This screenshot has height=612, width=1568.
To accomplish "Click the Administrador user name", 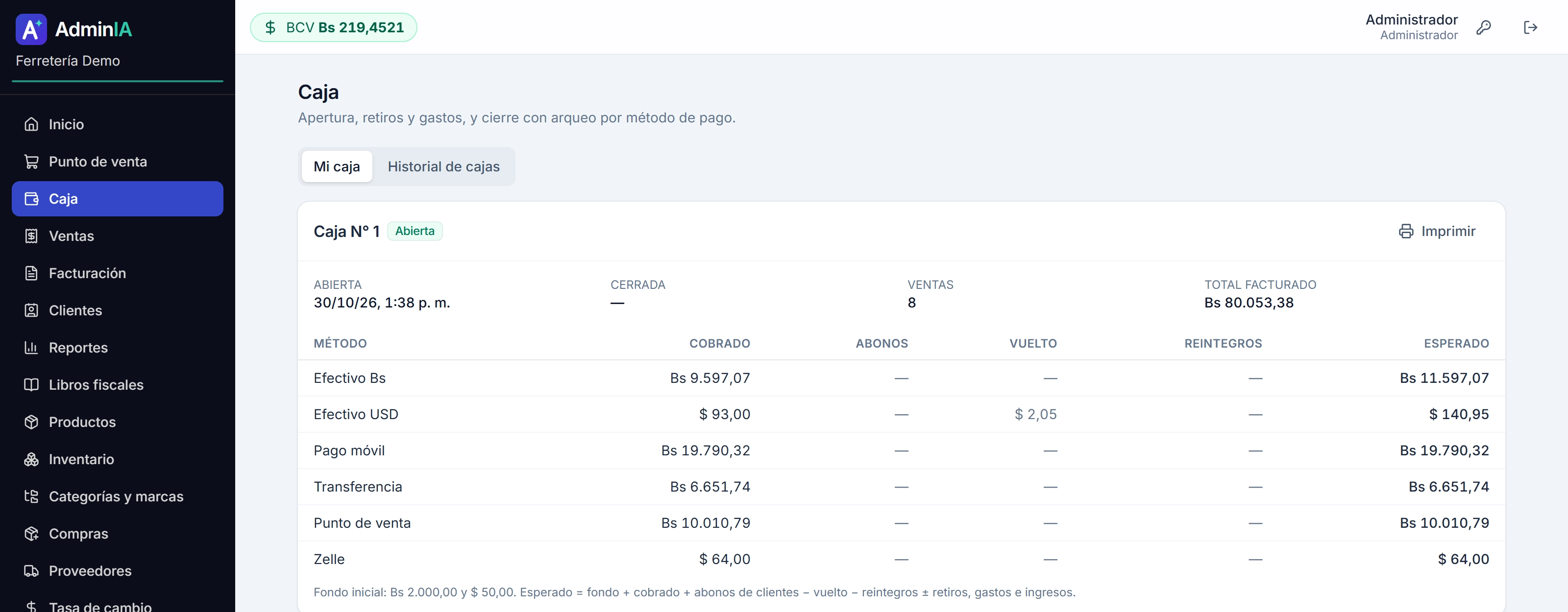I will [x=1411, y=20].
